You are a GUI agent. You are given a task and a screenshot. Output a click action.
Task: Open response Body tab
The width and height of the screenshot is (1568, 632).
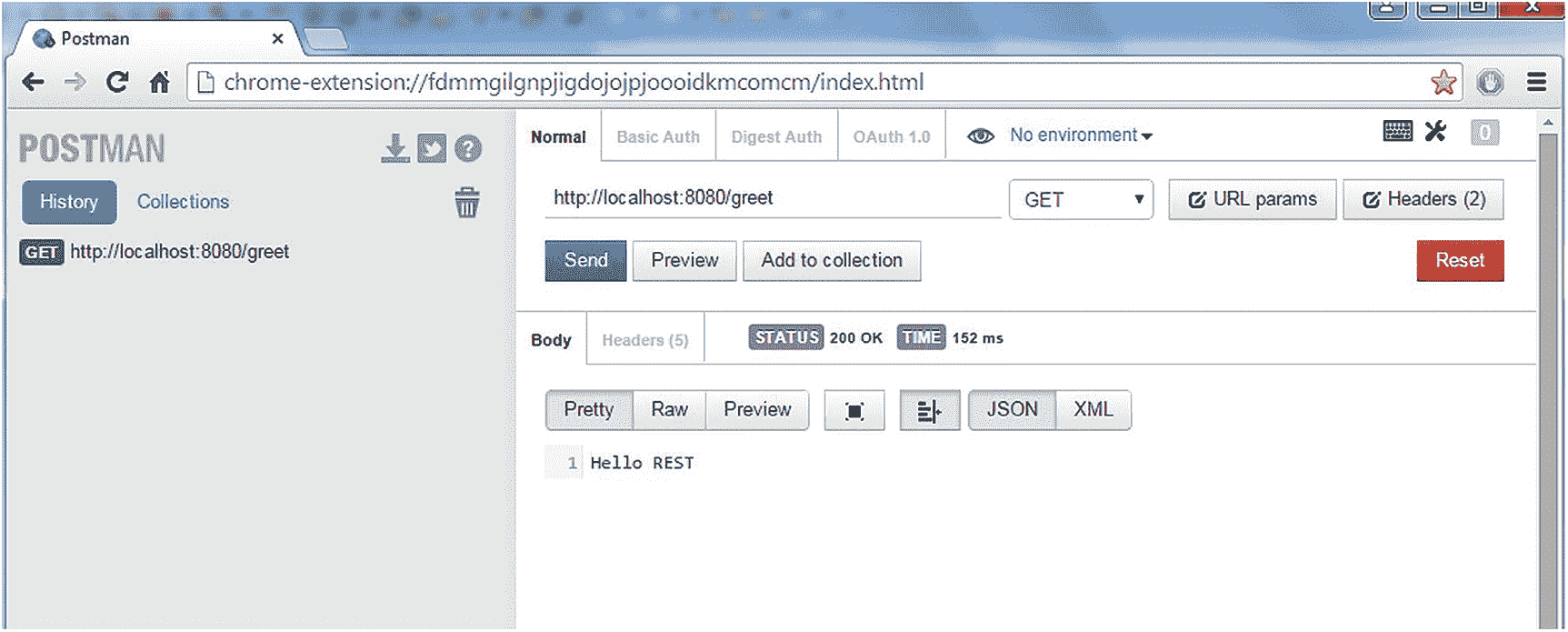[551, 340]
